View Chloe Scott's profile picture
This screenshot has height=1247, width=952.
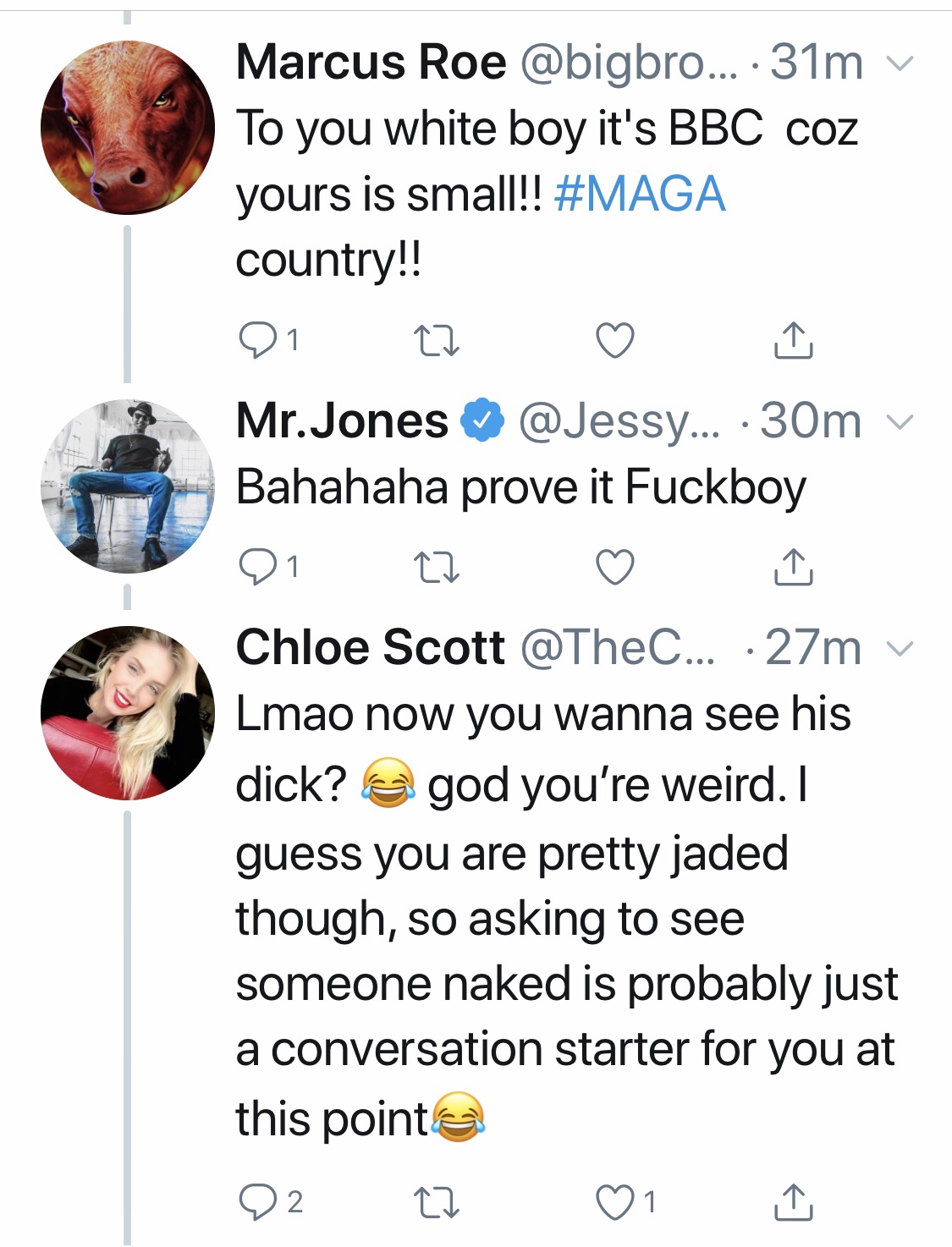click(128, 712)
